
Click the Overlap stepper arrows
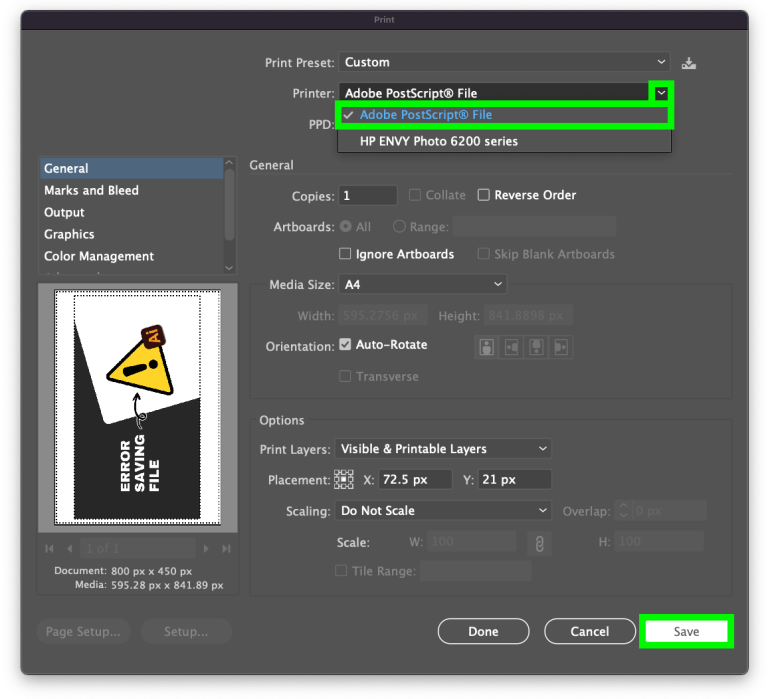point(624,510)
